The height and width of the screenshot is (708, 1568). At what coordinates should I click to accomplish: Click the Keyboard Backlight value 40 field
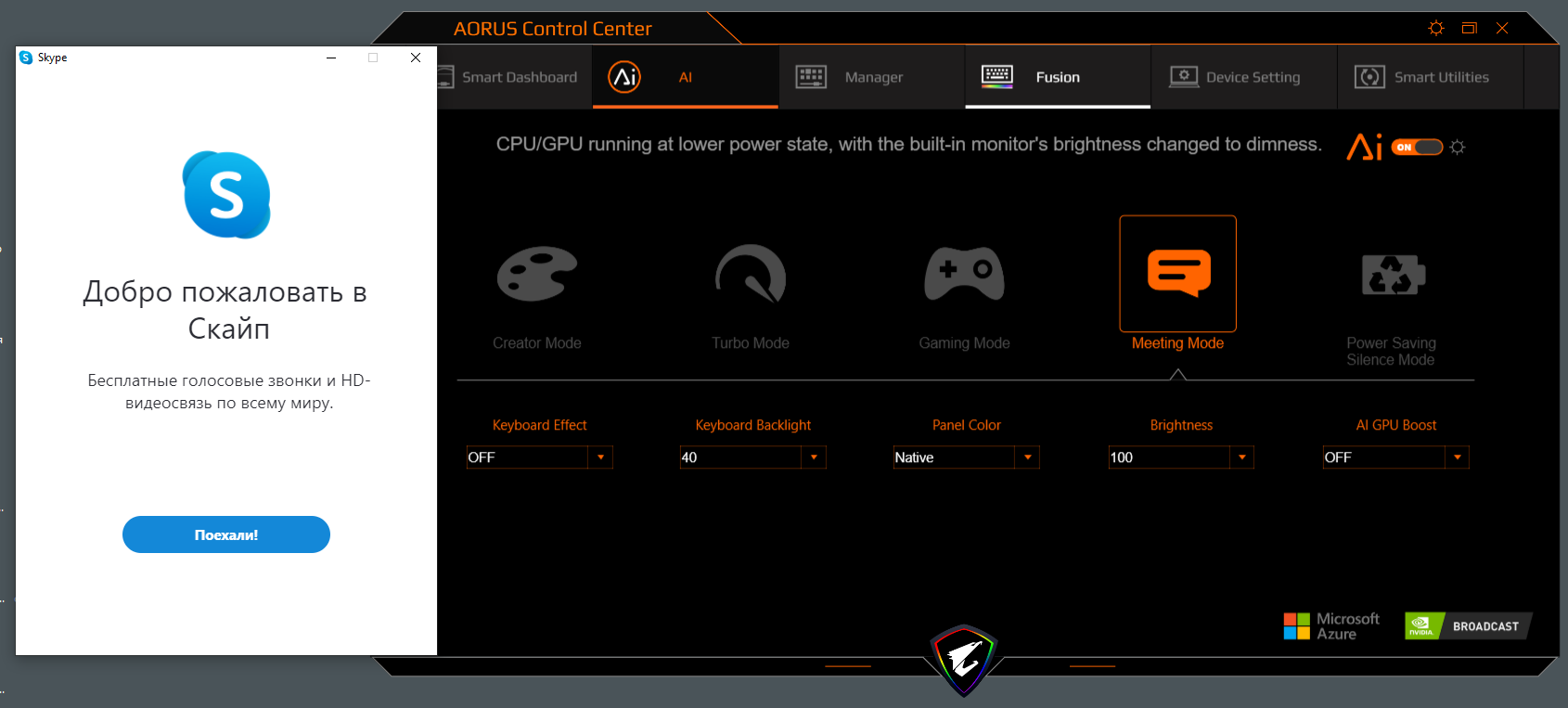coord(741,457)
